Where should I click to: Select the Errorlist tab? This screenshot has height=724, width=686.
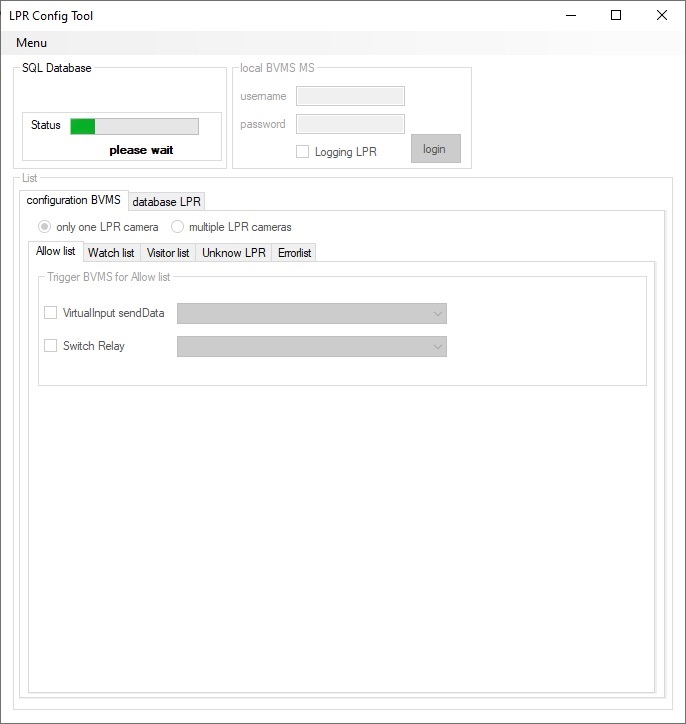295,253
